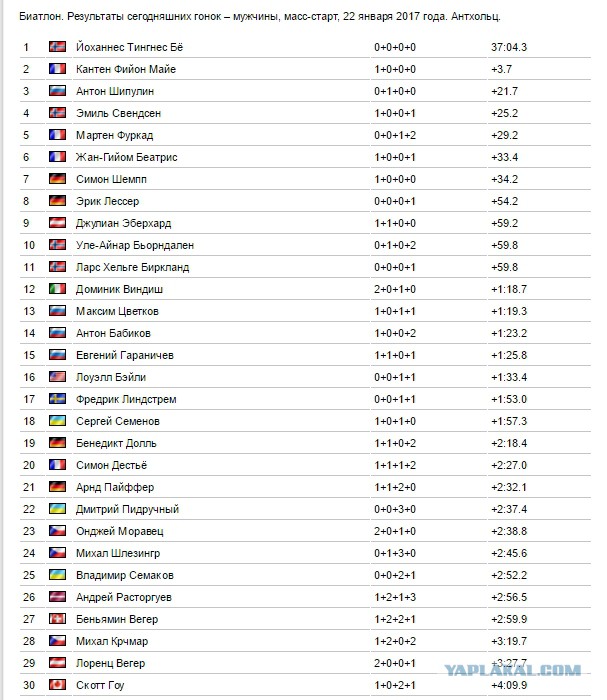Click the headline text about Антхольц mass start

point(260,17)
